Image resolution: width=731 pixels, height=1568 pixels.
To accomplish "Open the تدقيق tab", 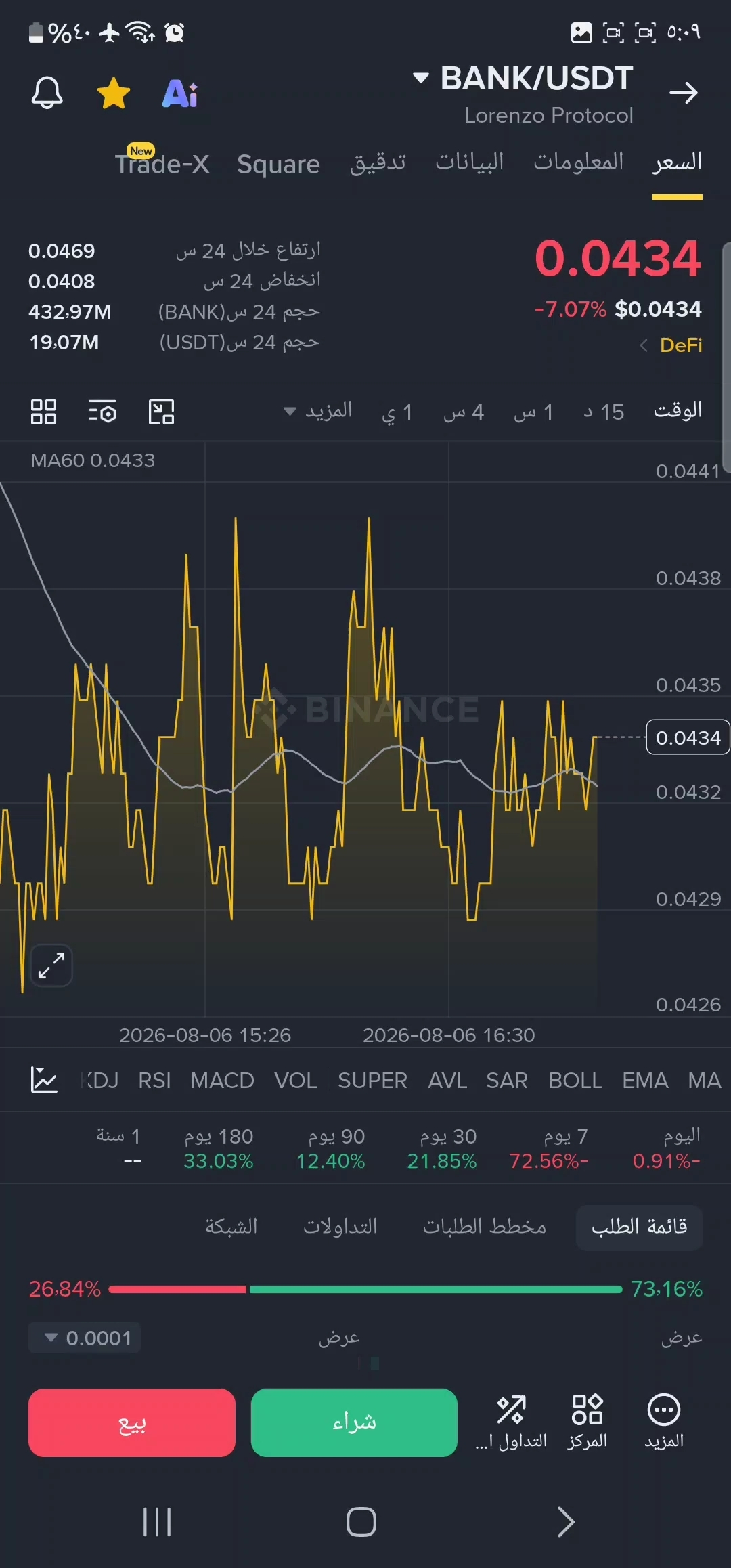I will 378,162.
